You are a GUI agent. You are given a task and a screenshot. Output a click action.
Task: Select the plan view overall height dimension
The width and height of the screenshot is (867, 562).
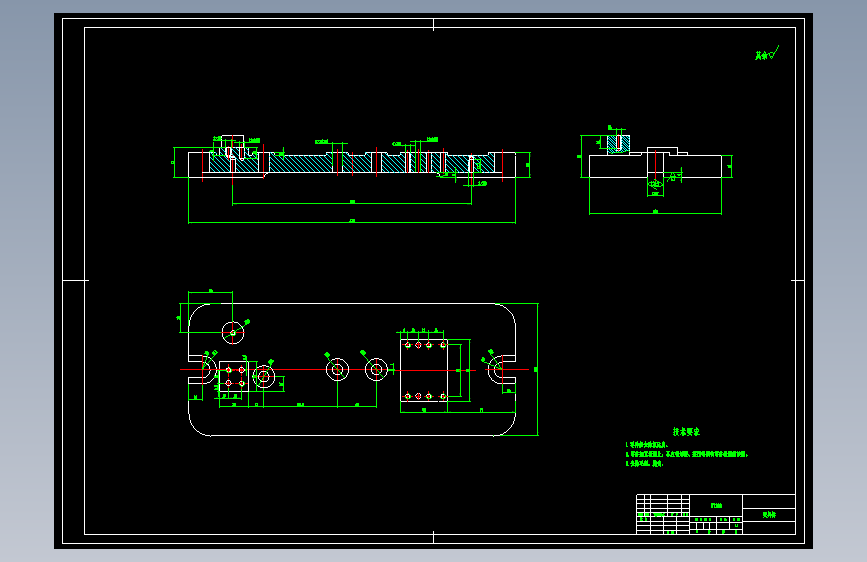point(537,370)
